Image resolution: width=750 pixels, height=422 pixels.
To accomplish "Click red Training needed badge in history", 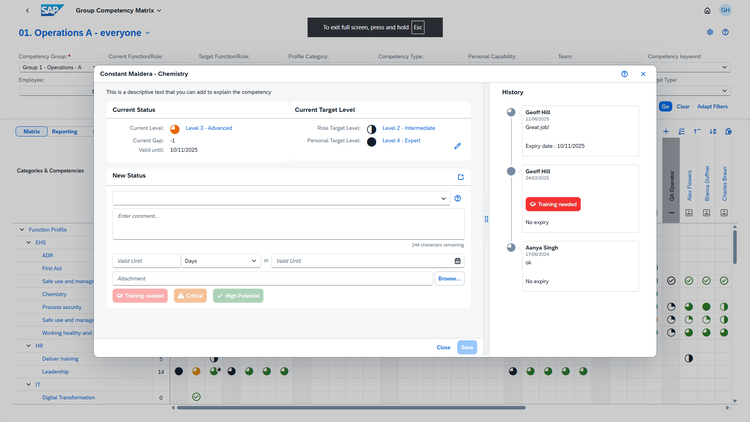I will [x=553, y=204].
